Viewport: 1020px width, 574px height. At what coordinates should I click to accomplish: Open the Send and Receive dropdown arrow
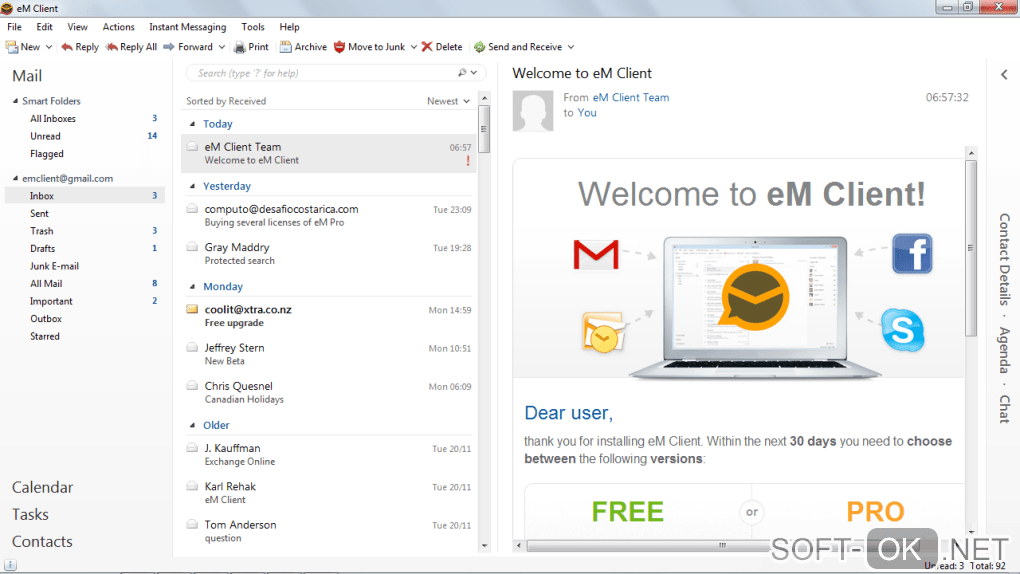[570, 47]
